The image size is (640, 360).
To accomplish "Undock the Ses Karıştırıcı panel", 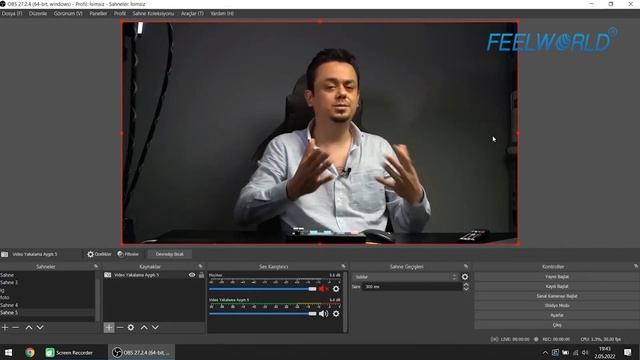I will point(343,266).
